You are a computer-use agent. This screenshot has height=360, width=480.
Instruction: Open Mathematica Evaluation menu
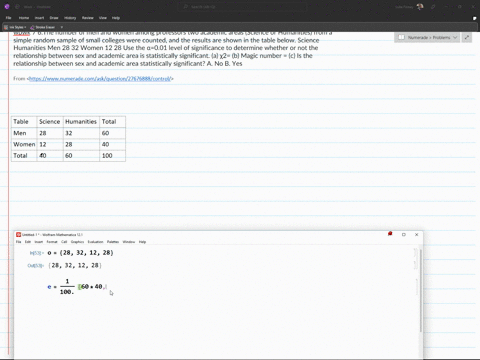click(95, 242)
